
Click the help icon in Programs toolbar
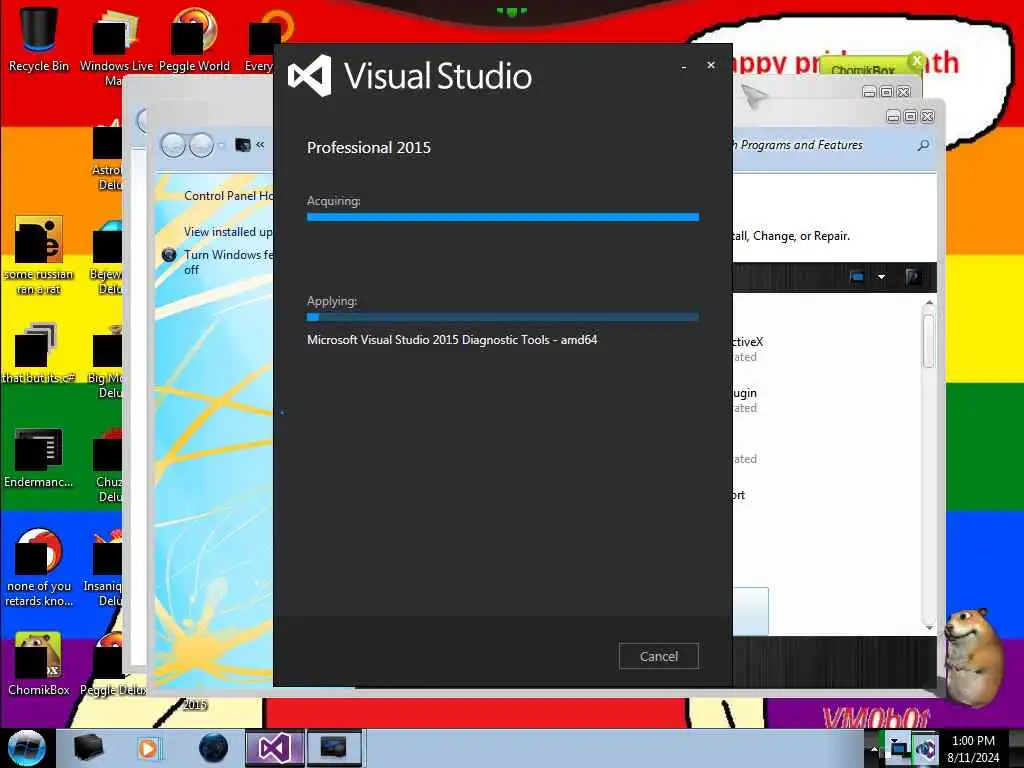pyautogui.click(x=913, y=277)
